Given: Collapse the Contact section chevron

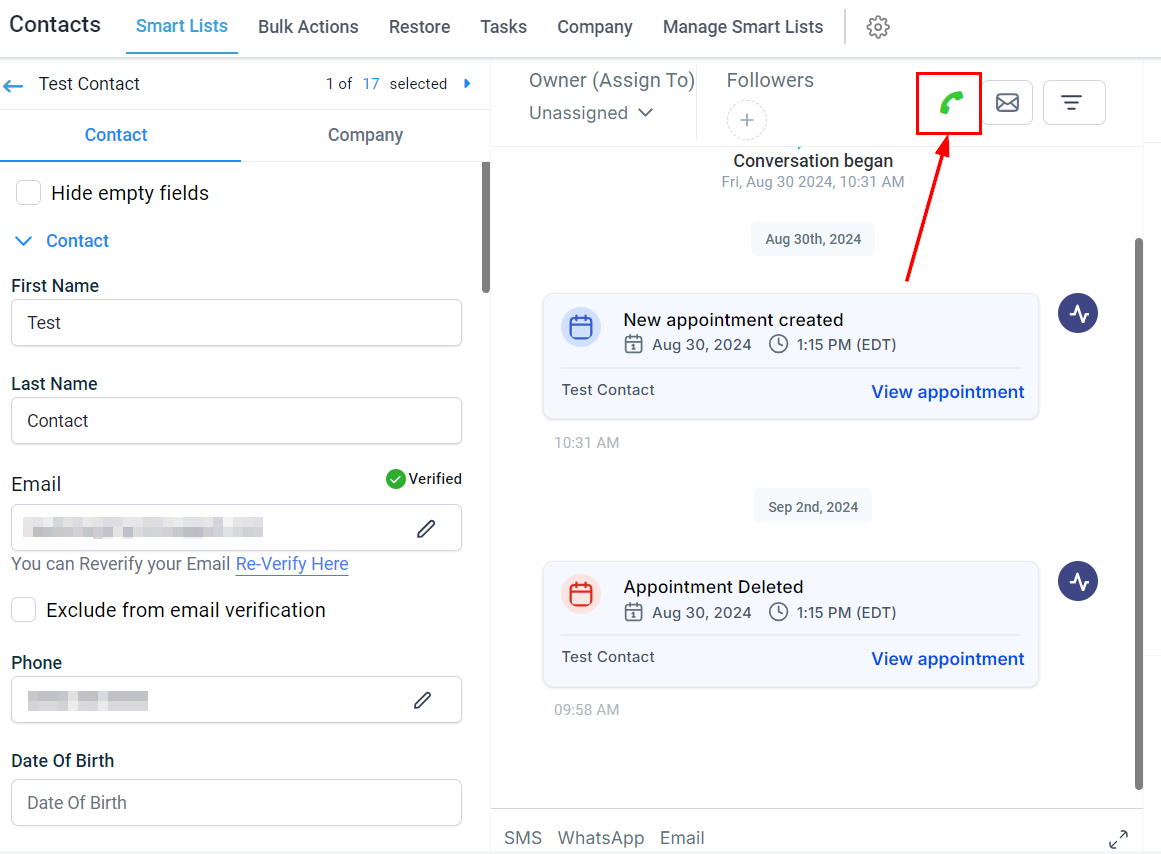Looking at the screenshot, I should tap(24, 241).
